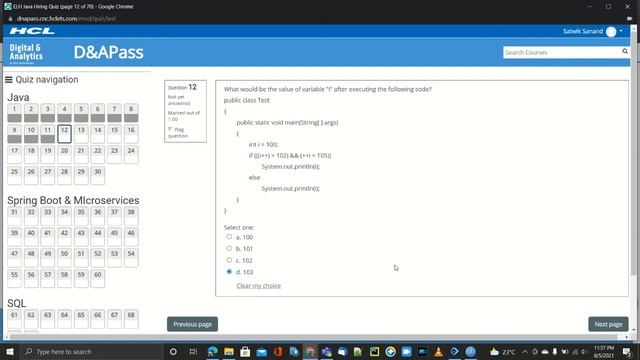Select answer option b. 101
This screenshot has width=640, height=360.
[x=229, y=248]
